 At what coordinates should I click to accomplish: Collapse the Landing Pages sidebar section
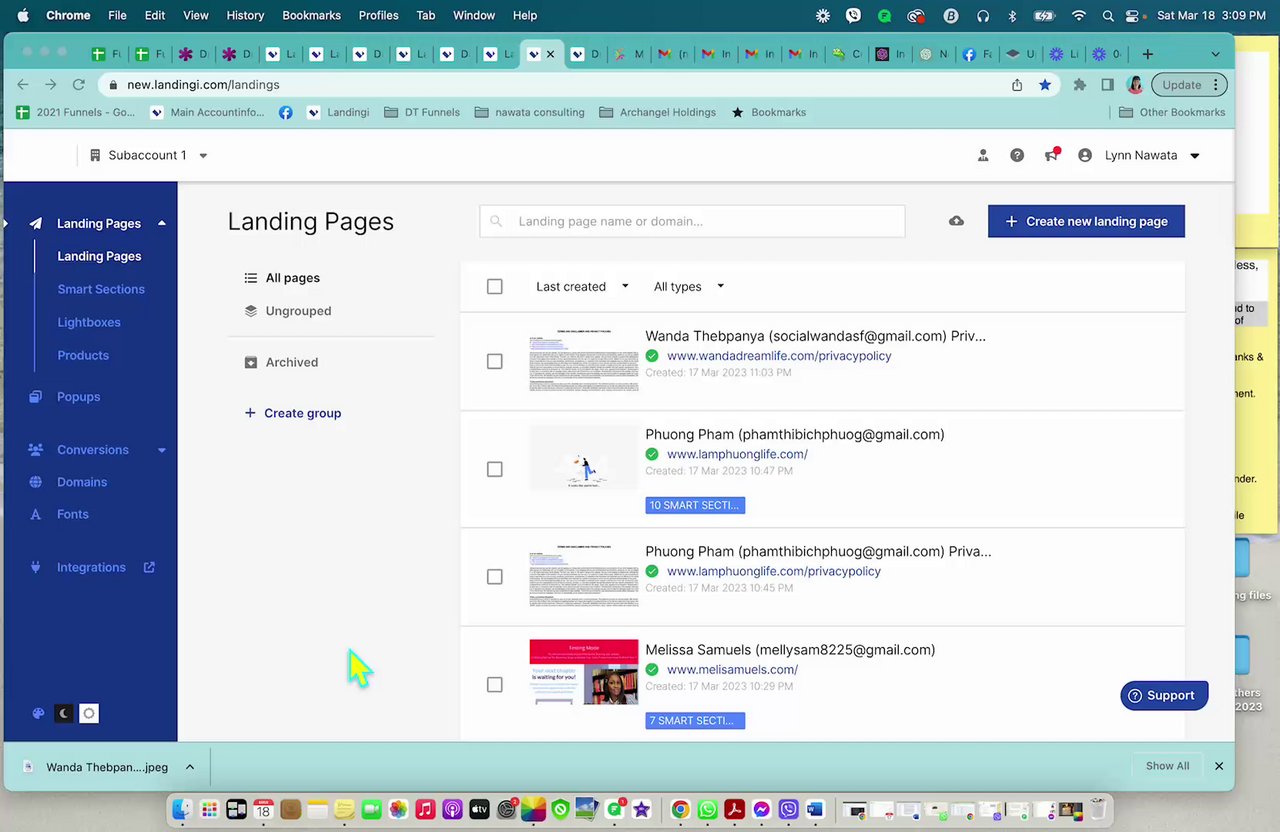[162, 223]
